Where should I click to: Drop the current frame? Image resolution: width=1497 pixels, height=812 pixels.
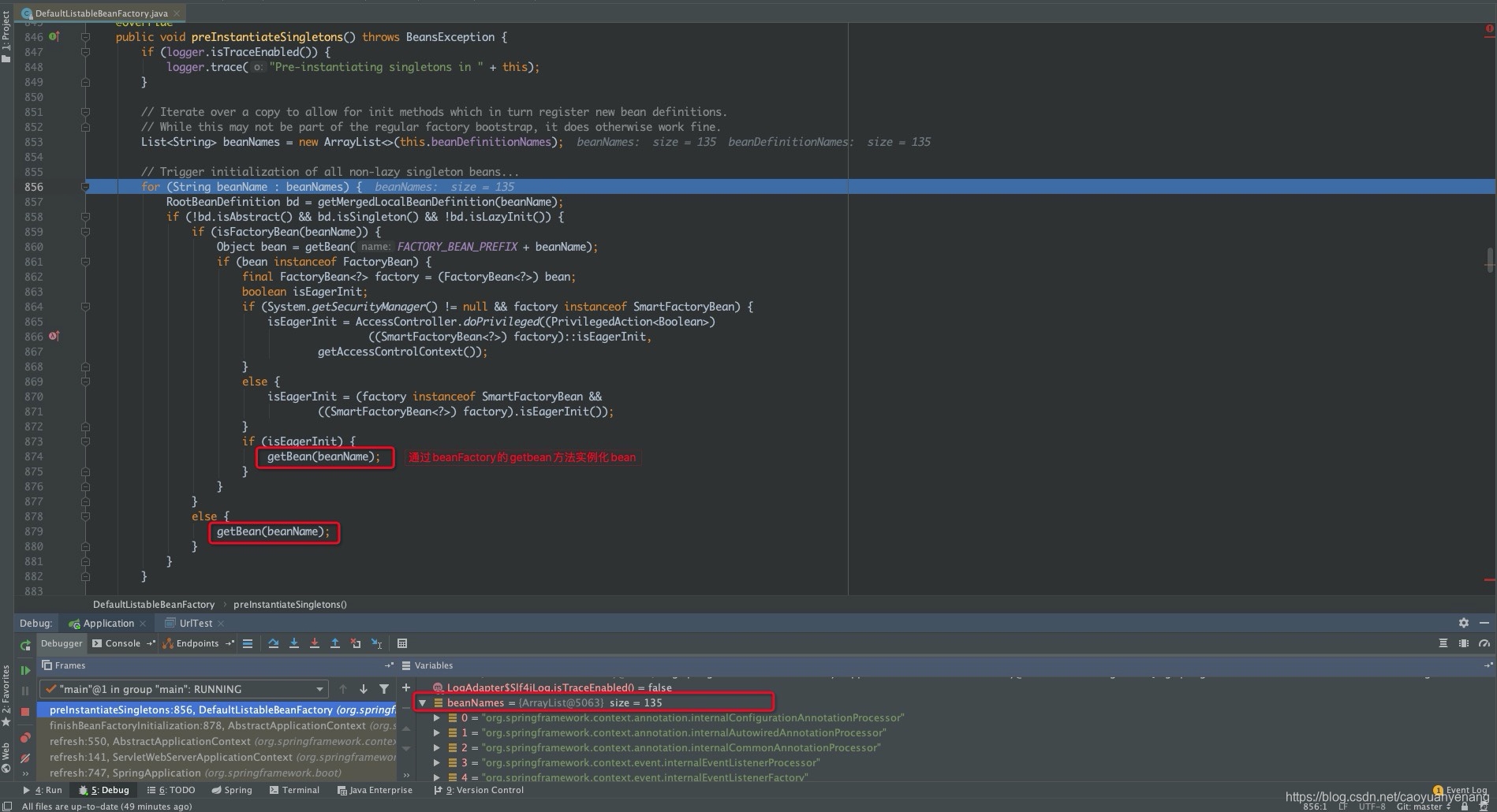click(356, 644)
